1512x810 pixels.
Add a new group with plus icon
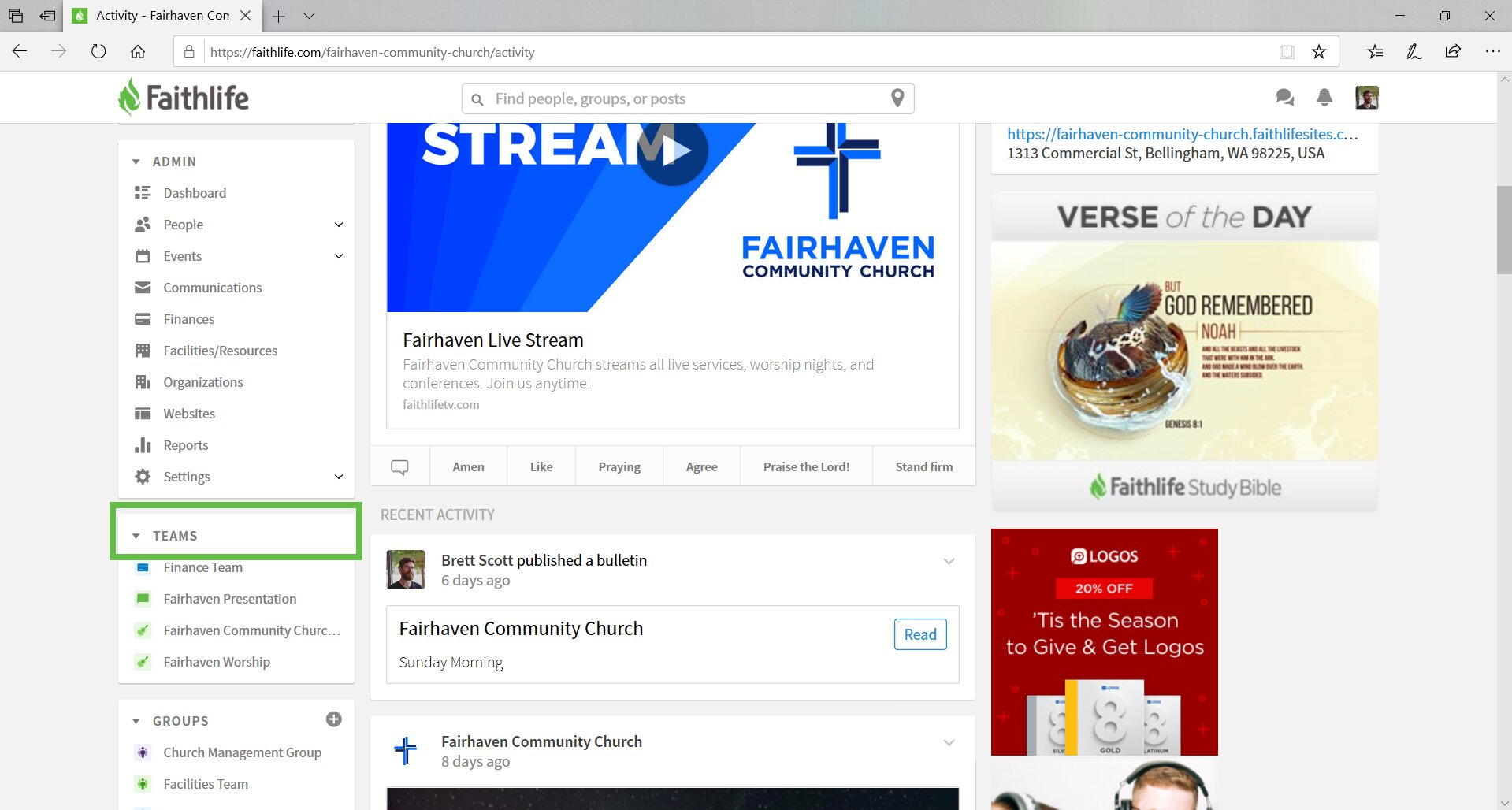point(334,719)
